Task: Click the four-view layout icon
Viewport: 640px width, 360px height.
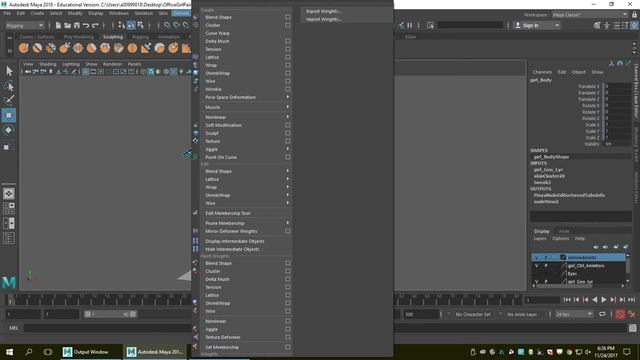Action: click(9, 208)
